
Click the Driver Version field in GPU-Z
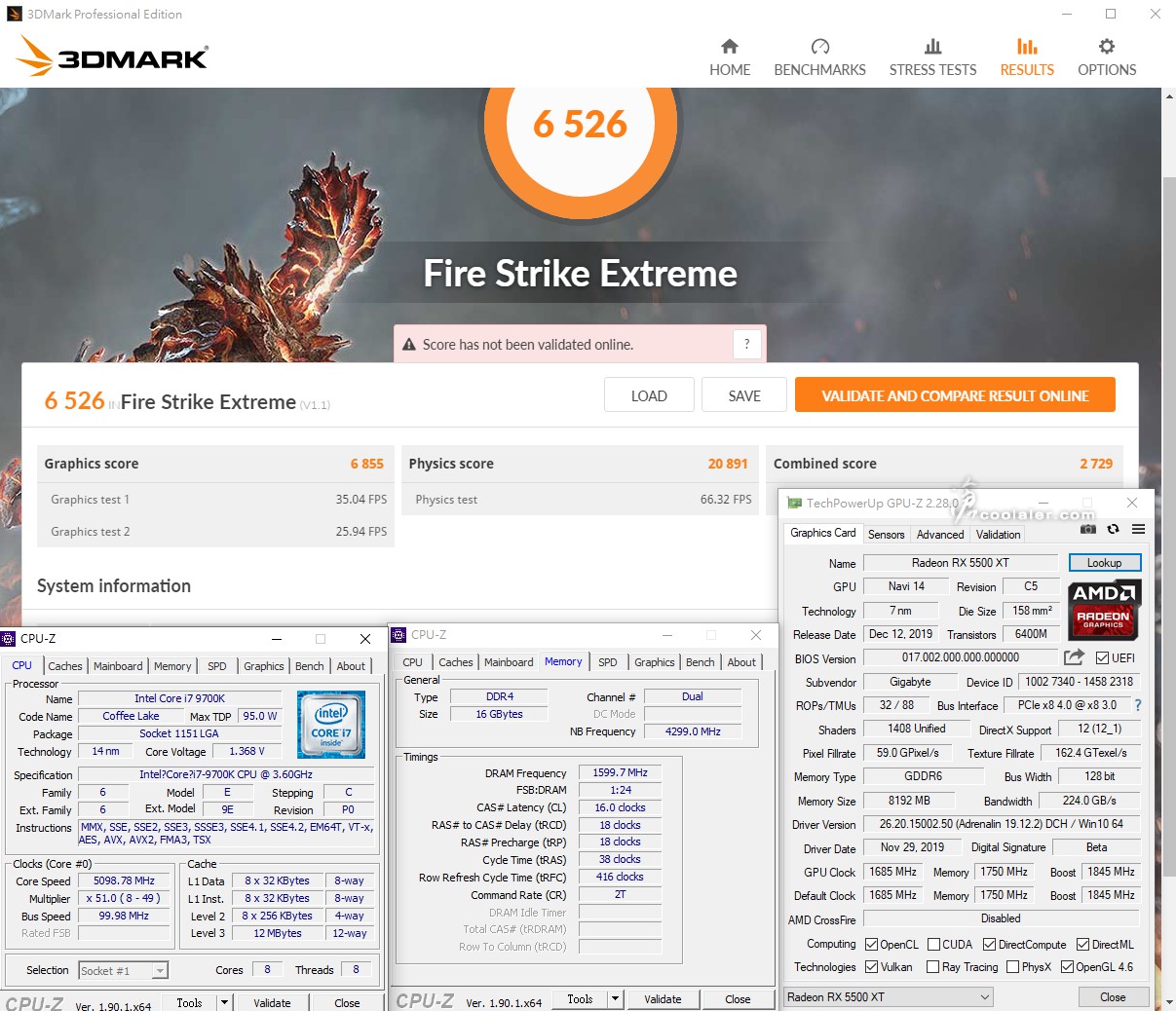(x=1001, y=824)
